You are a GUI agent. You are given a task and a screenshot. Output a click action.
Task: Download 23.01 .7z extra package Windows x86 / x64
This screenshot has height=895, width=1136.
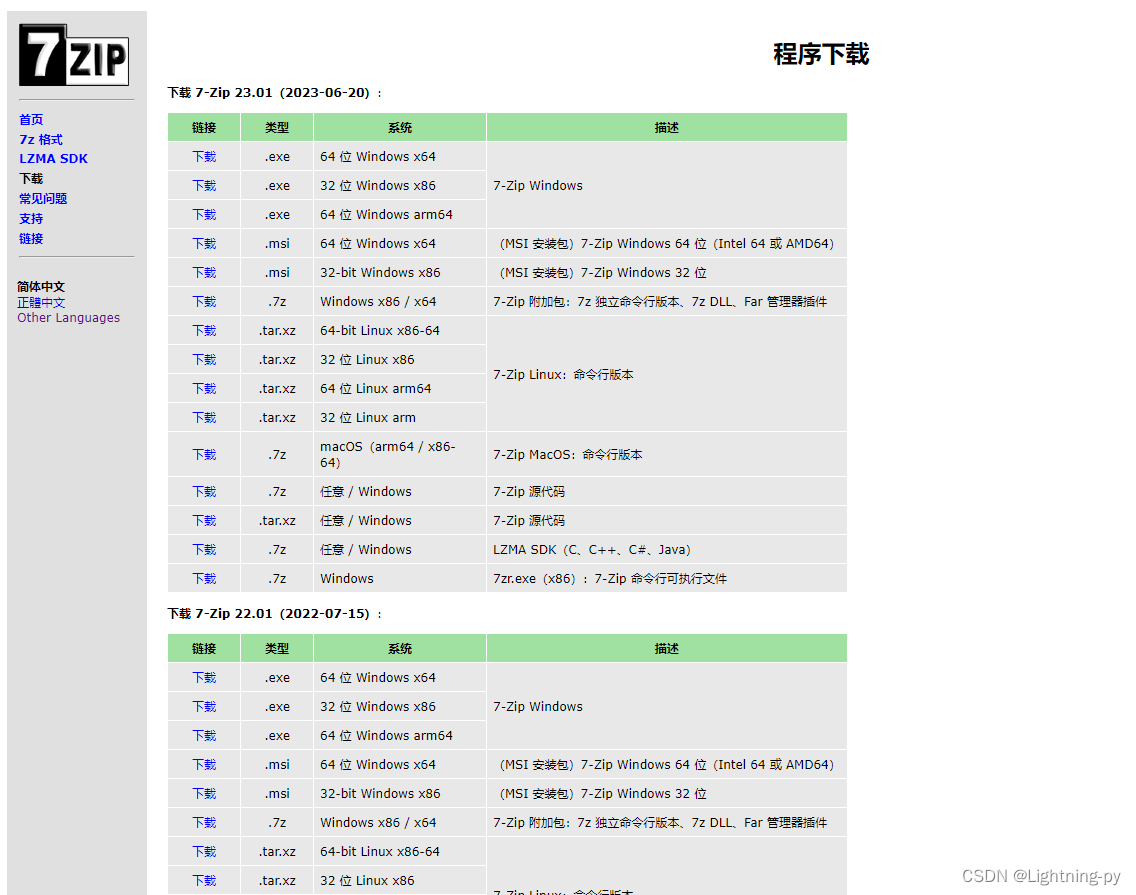click(204, 301)
